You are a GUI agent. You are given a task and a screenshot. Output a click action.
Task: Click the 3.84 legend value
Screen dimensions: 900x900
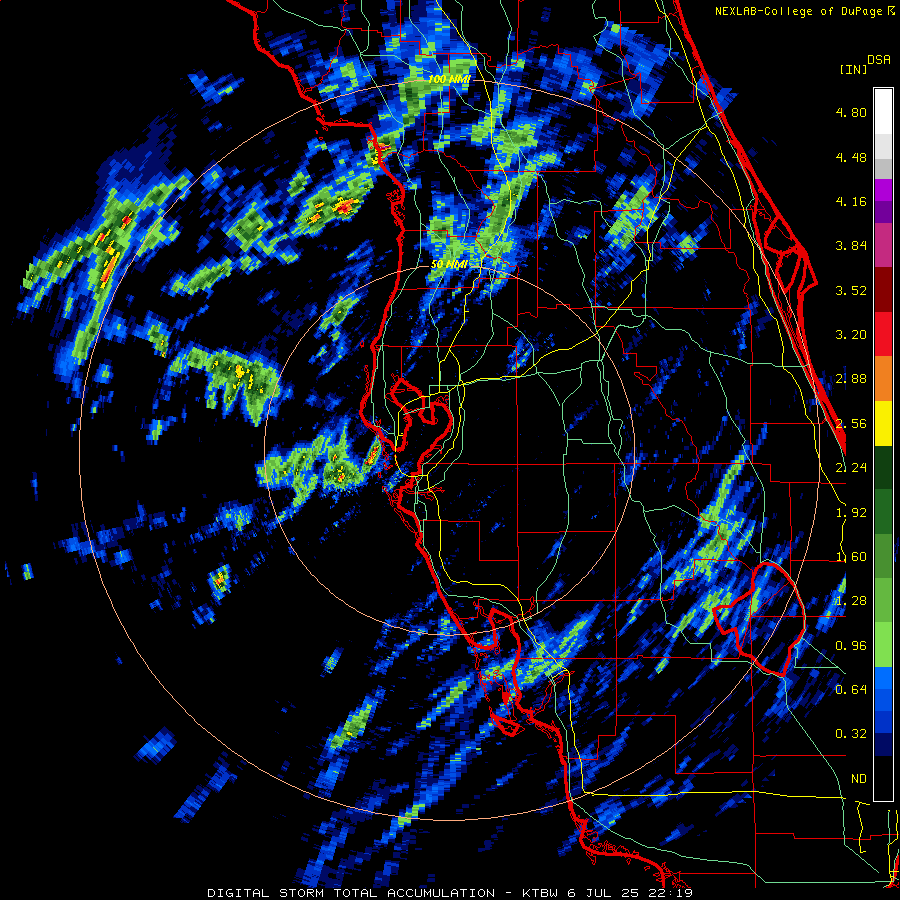click(x=851, y=246)
